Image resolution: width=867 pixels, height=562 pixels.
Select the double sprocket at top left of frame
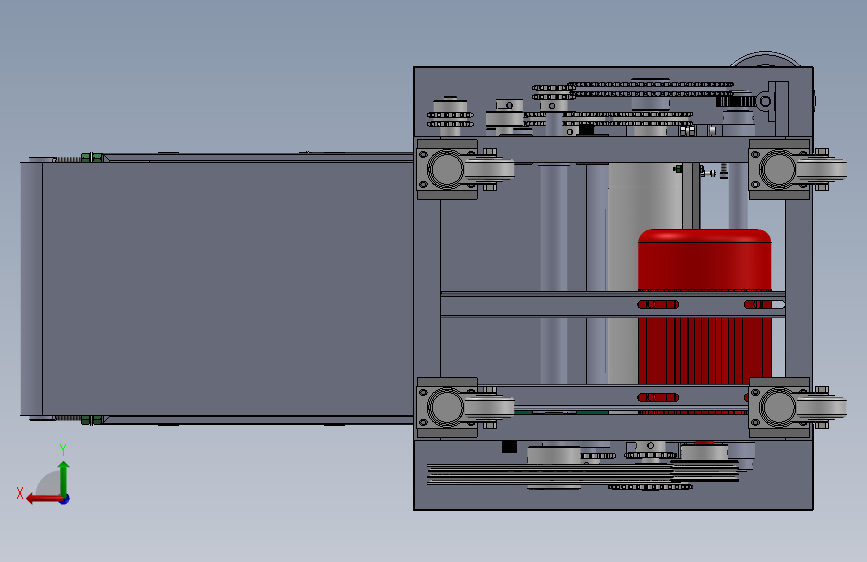tap(450, 119)
